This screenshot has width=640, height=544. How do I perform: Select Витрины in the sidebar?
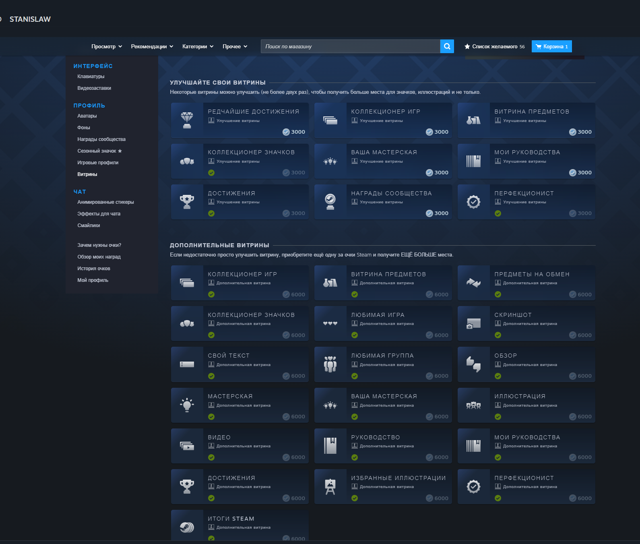(87, 174)
